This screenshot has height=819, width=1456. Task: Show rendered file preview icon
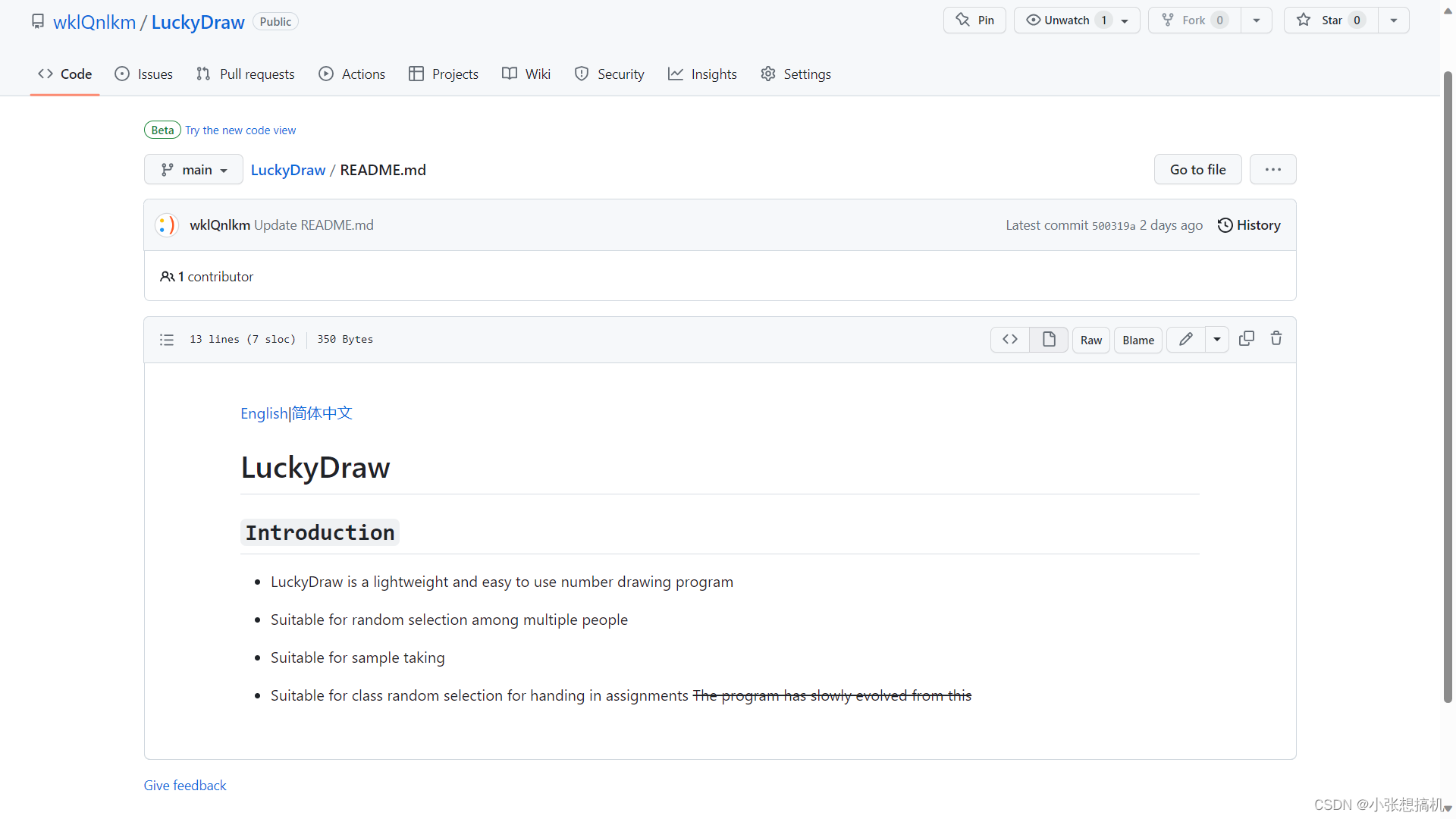[x=1049, y=340]
